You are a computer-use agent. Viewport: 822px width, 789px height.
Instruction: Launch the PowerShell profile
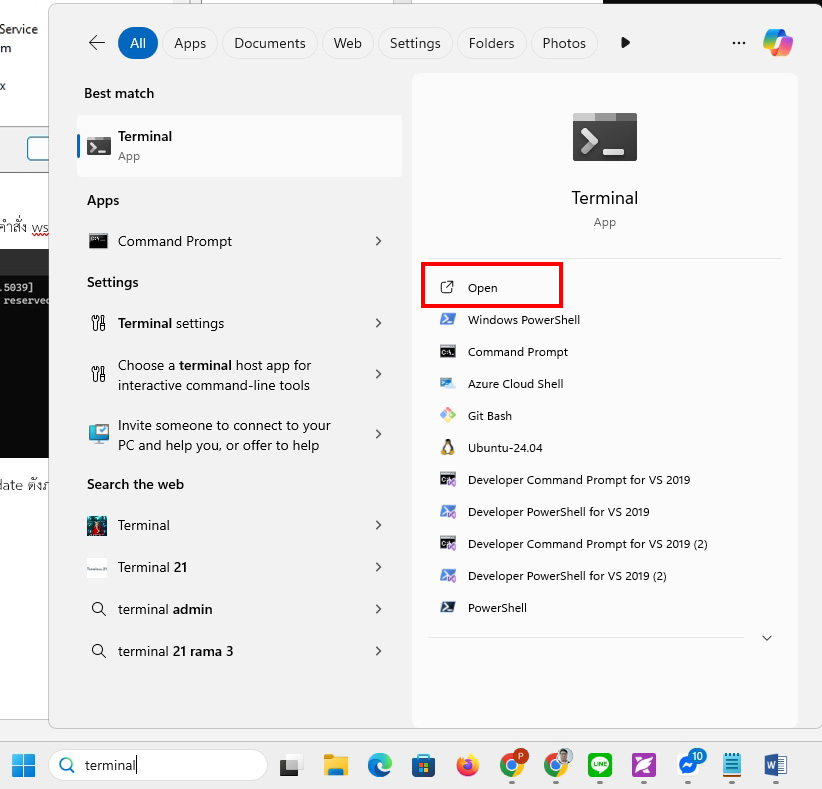[604, 608]
